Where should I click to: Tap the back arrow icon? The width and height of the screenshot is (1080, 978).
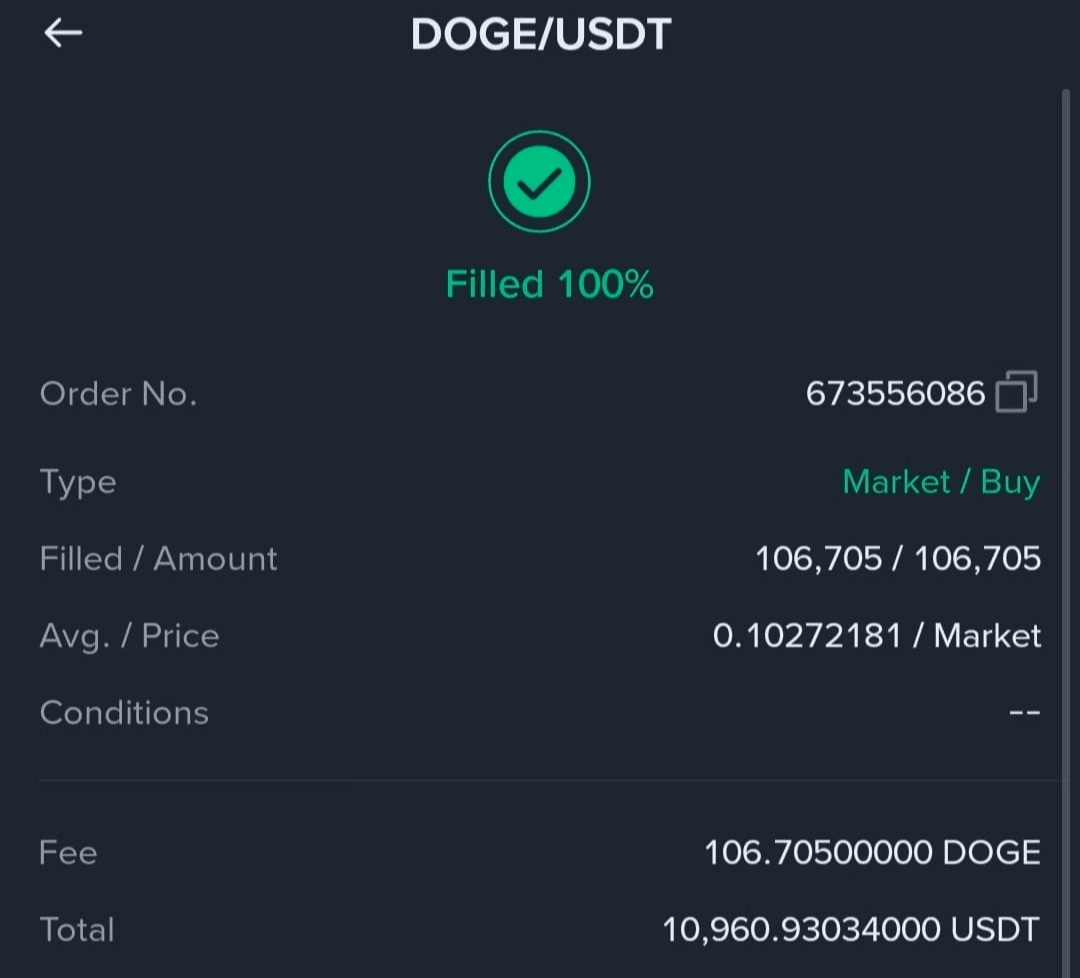pos(62,33)
